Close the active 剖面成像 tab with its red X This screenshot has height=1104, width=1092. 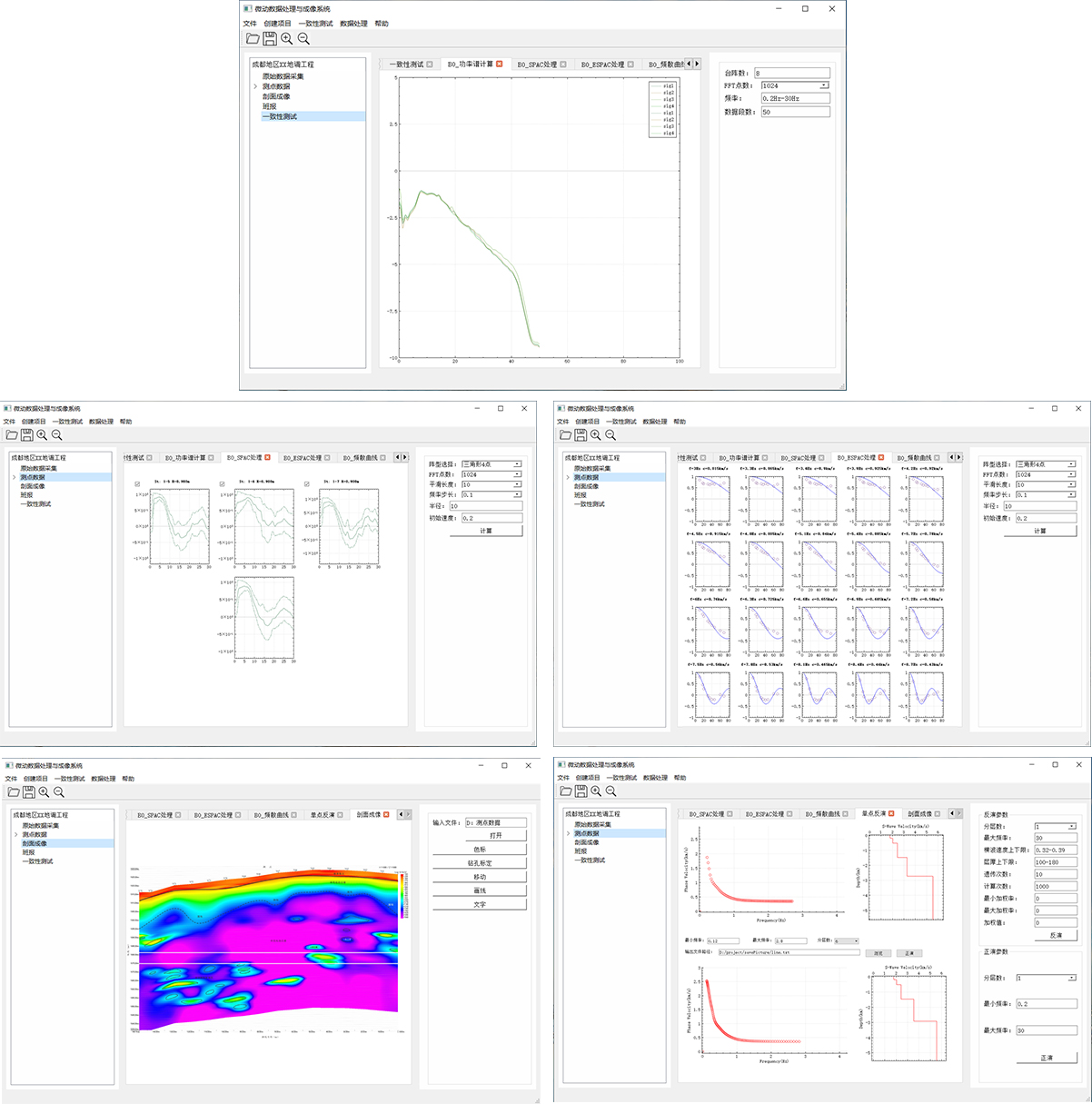(386, 815)
